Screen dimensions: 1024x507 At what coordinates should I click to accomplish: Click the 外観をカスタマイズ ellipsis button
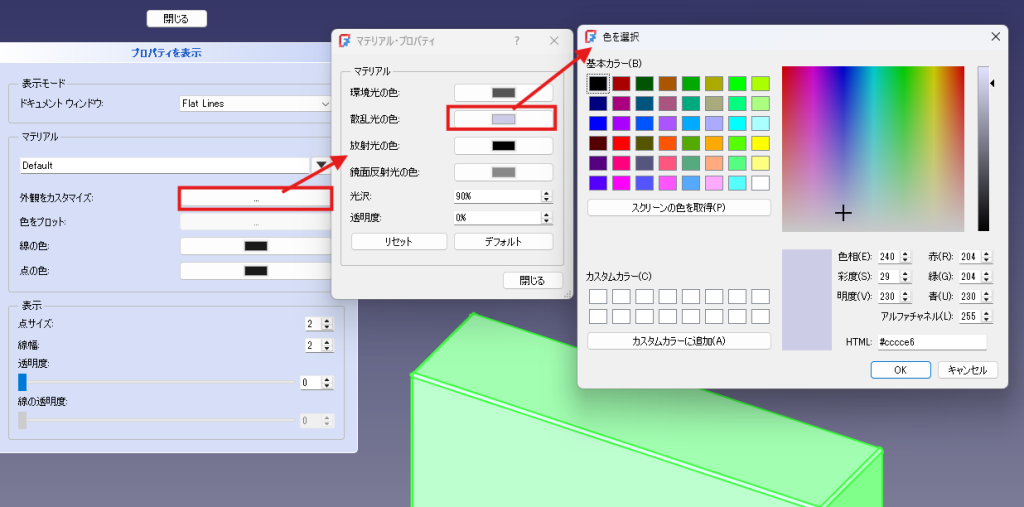[x=255, y=198]
